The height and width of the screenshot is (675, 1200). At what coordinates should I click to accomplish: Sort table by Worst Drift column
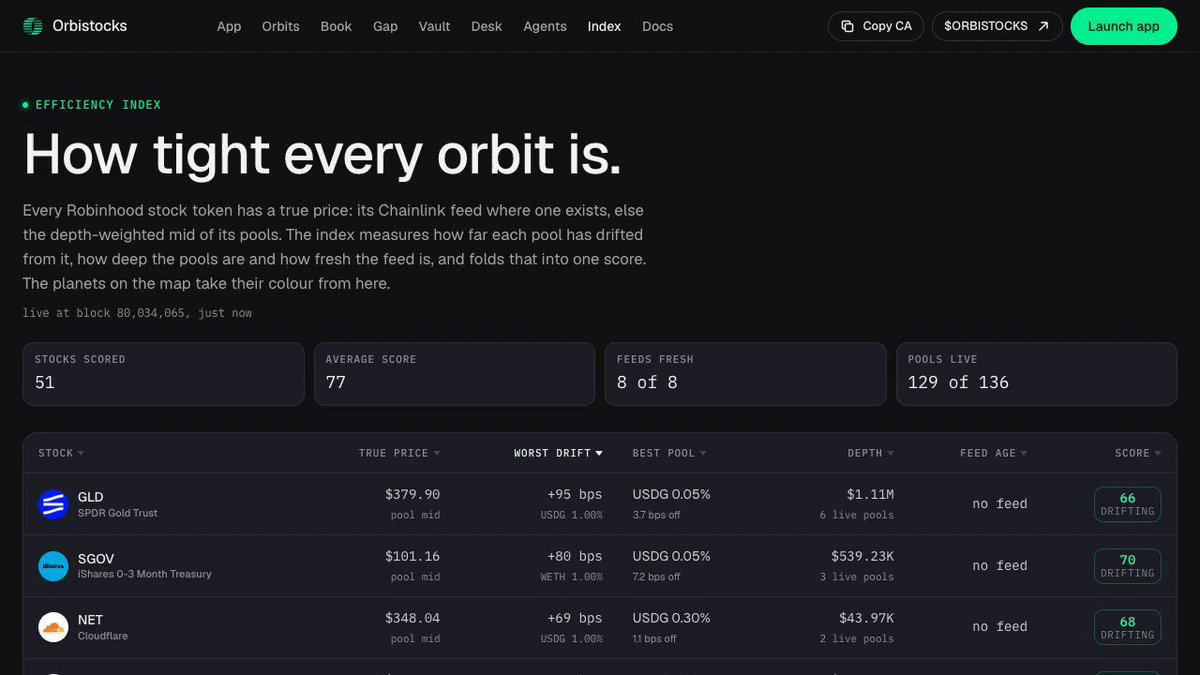[558, 453]
